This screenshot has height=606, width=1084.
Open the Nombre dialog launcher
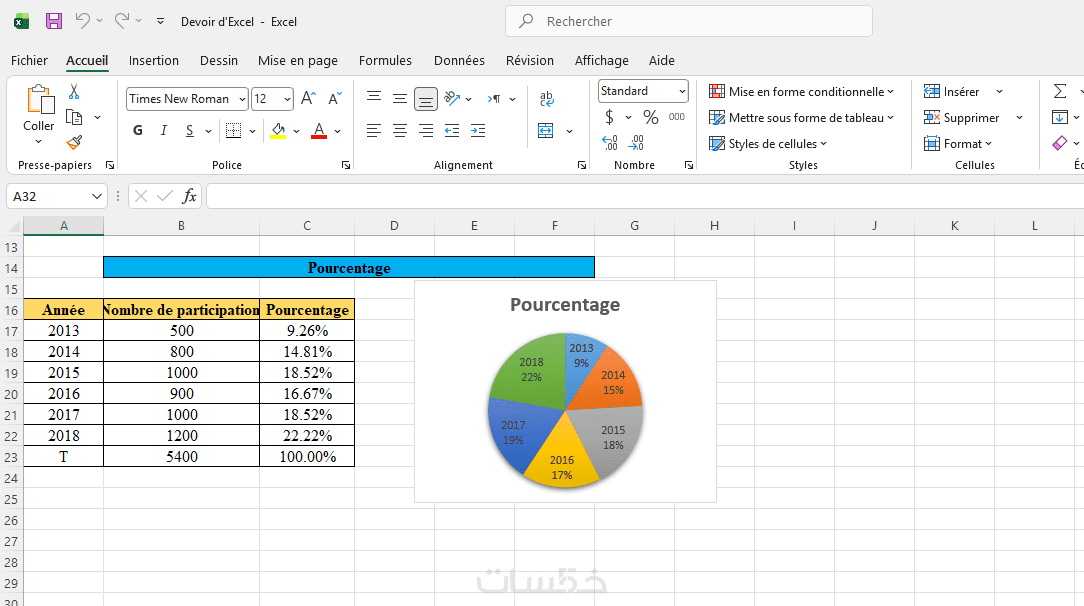[689, 165]
